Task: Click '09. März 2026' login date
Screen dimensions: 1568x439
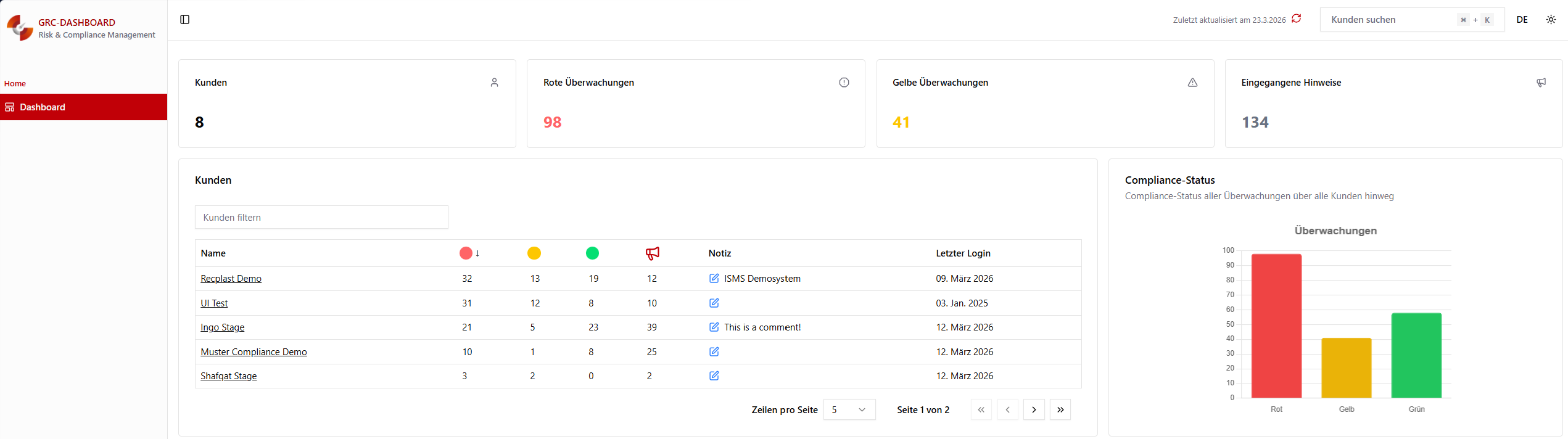Action: pyautogui.click(x=965, y=279)
